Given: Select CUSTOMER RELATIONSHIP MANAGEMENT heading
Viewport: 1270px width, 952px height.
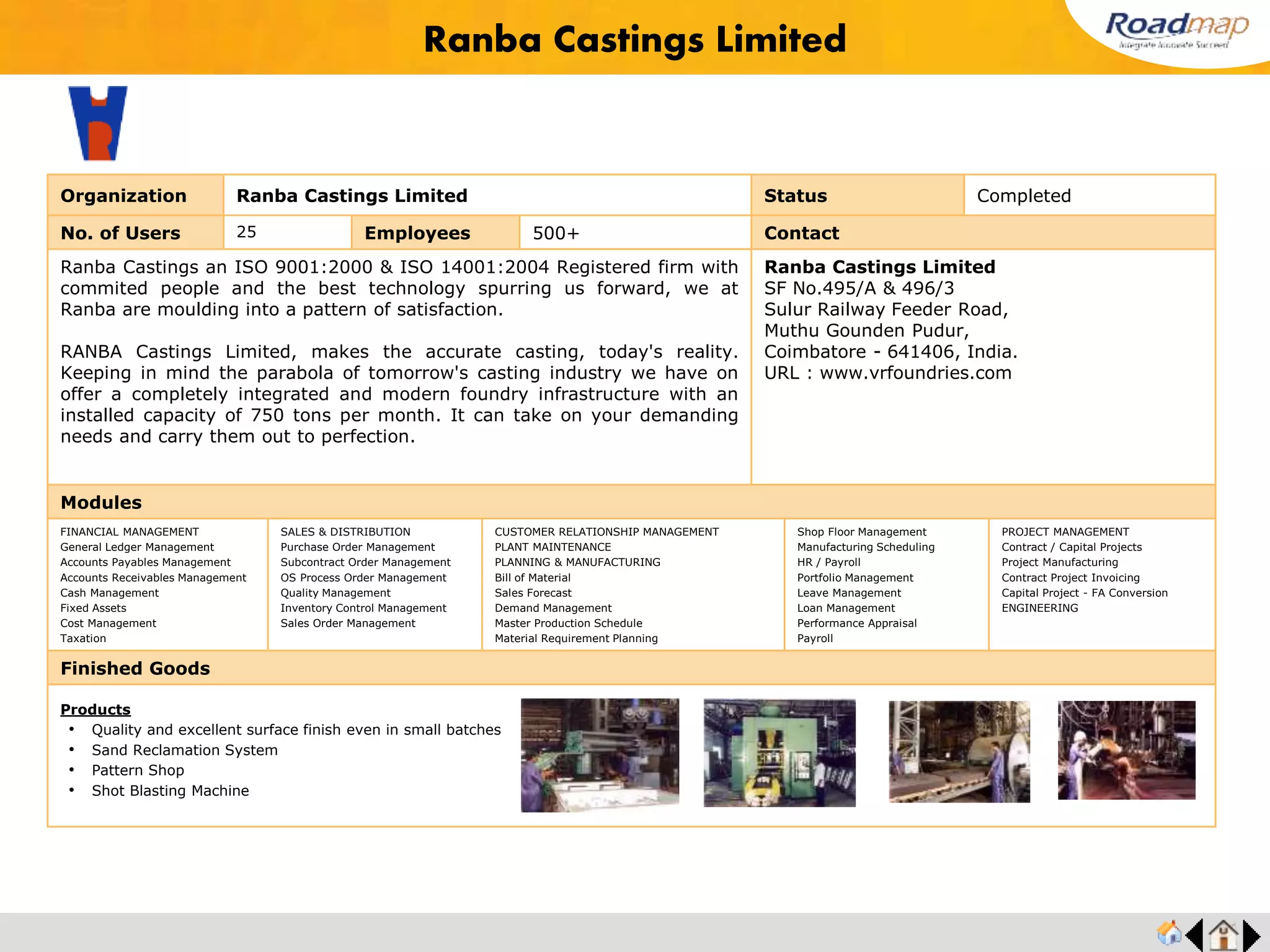Looking at the screenshot, I should click(606, 532).
